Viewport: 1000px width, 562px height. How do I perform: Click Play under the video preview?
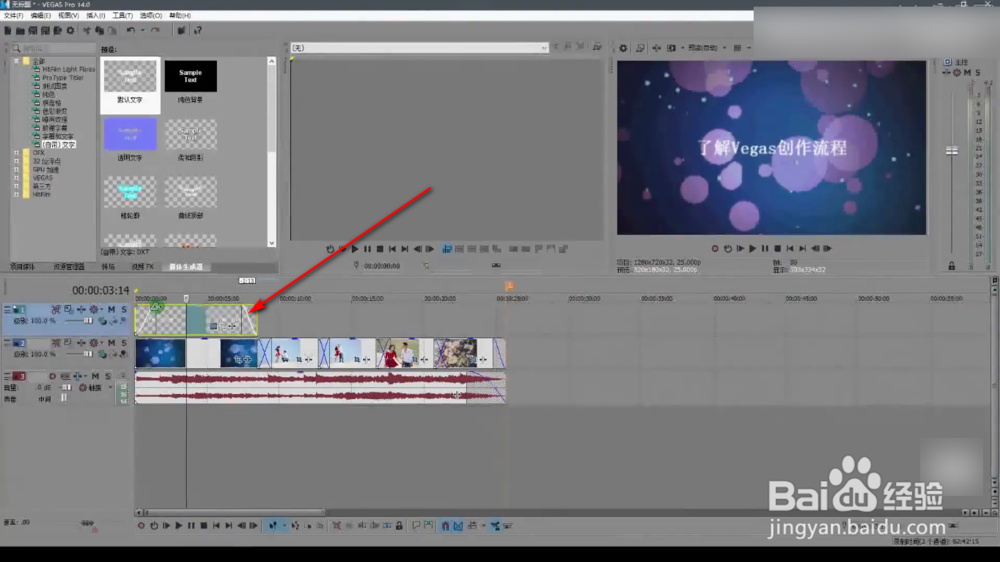tap(753, 249)
